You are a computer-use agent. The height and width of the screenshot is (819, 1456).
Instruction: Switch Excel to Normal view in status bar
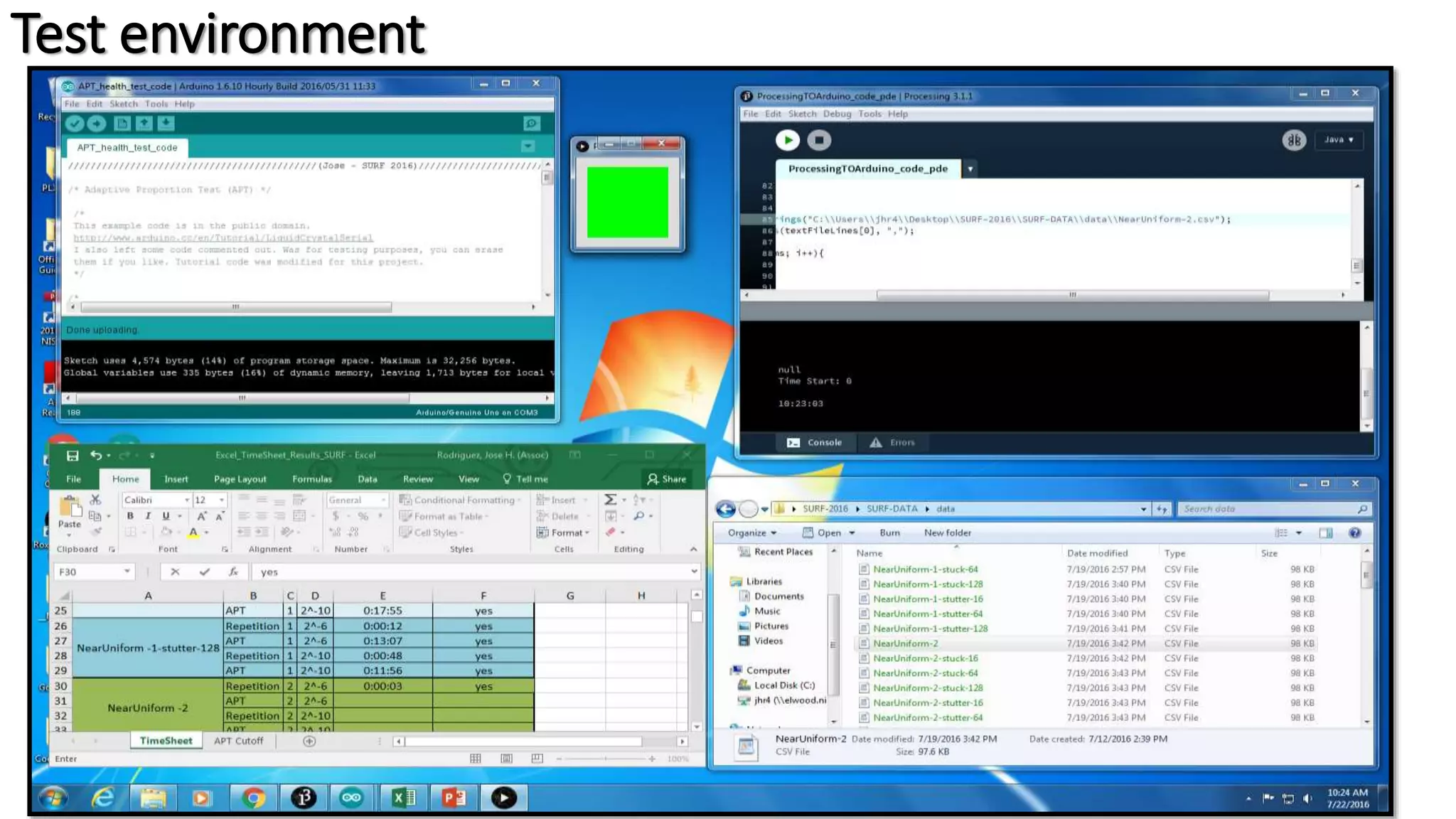tap(476, 759)
